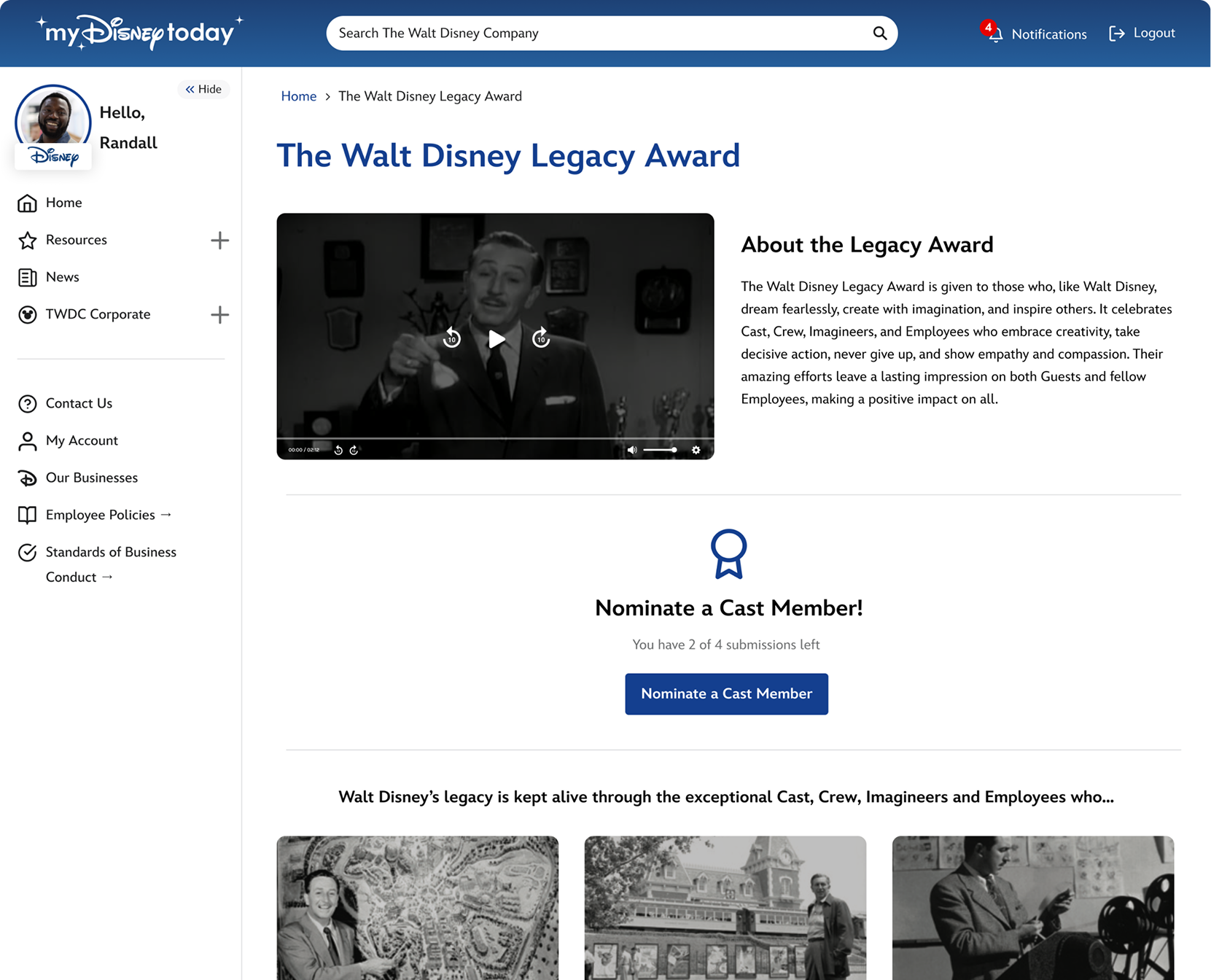1211x980 pixels.
Task: Play the Walt Disney video
Action: (497, 339)
